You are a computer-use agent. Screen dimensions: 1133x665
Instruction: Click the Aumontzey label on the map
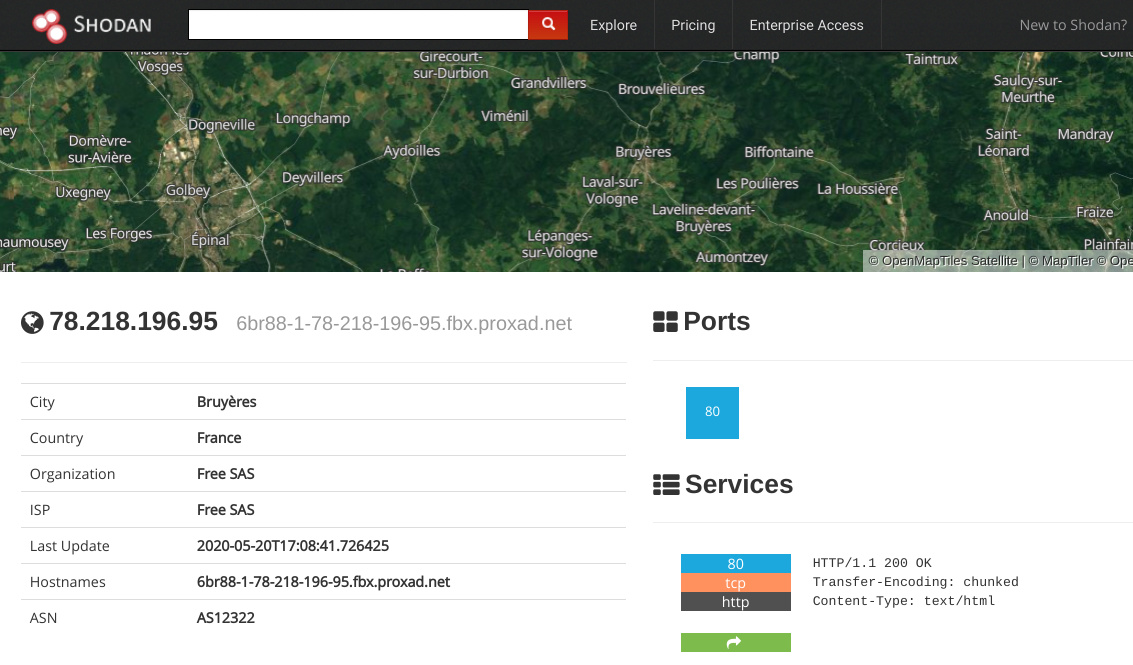click(x=732, y=257)
